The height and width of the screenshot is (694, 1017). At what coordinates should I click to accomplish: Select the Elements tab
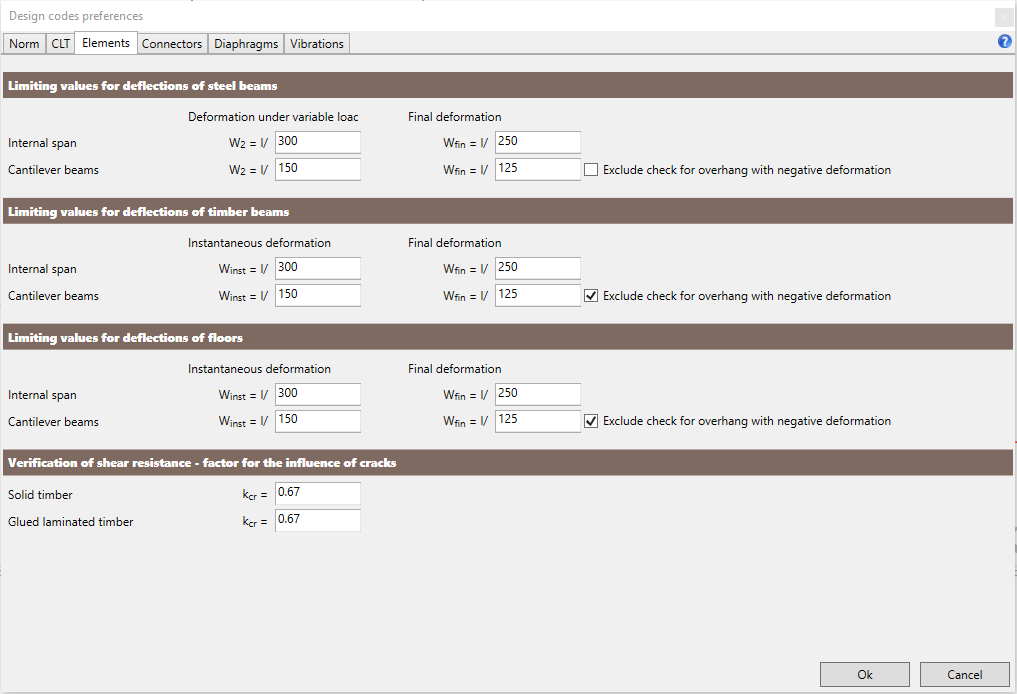tap(106, 43)
